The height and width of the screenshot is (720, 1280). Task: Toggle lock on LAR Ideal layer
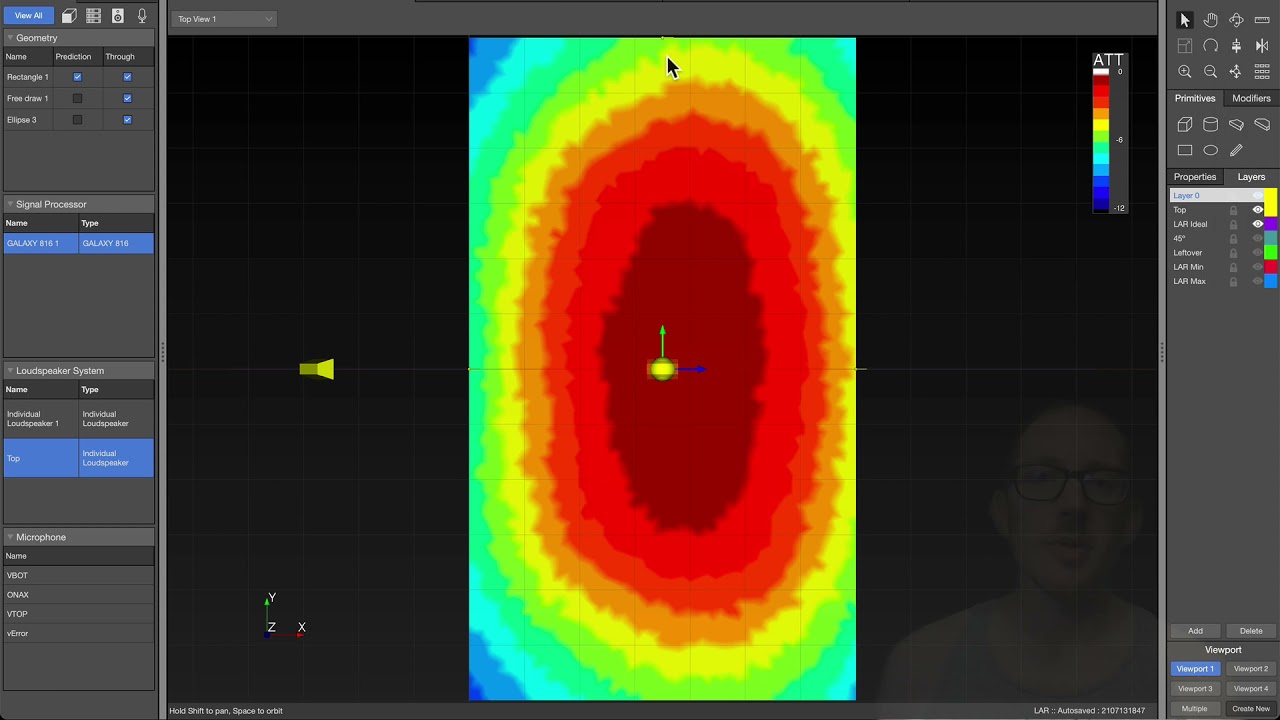pos(1233,224)
